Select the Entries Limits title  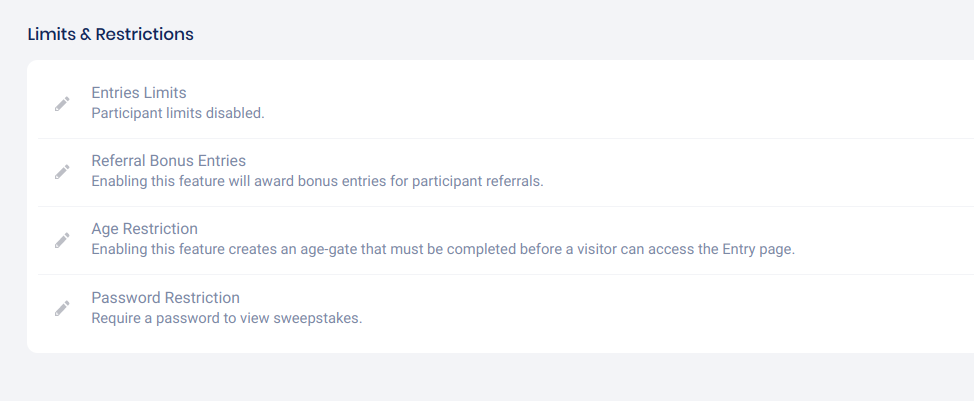click(x=139, y=93)
